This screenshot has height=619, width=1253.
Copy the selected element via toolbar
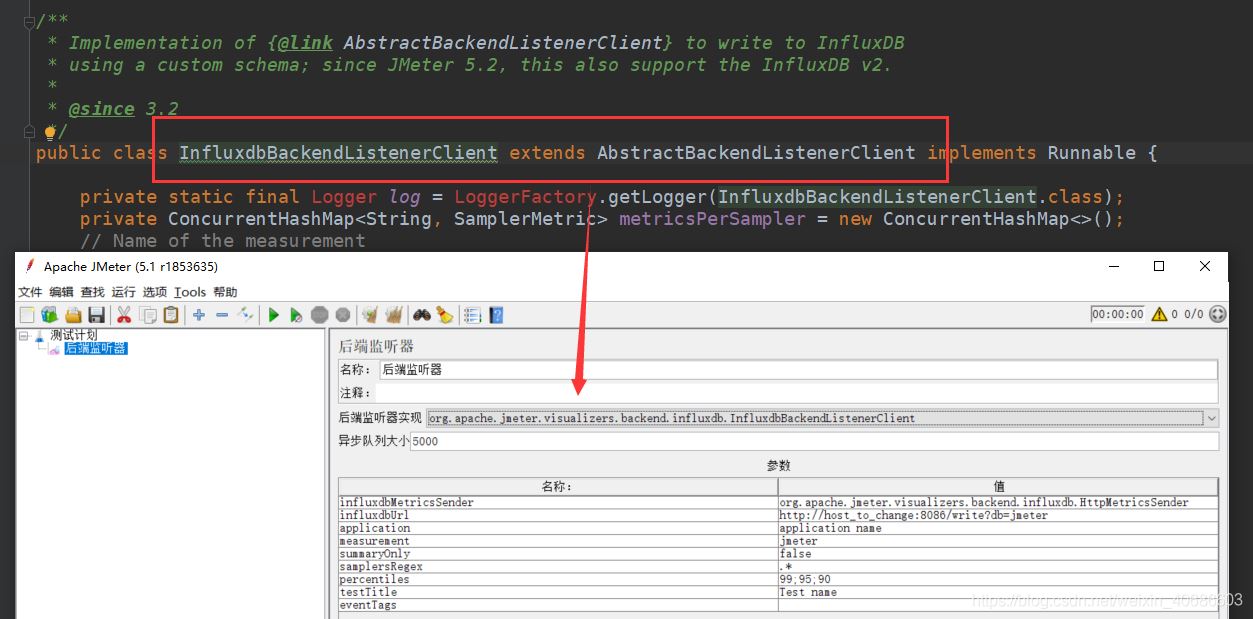click(x=148, y=315)
